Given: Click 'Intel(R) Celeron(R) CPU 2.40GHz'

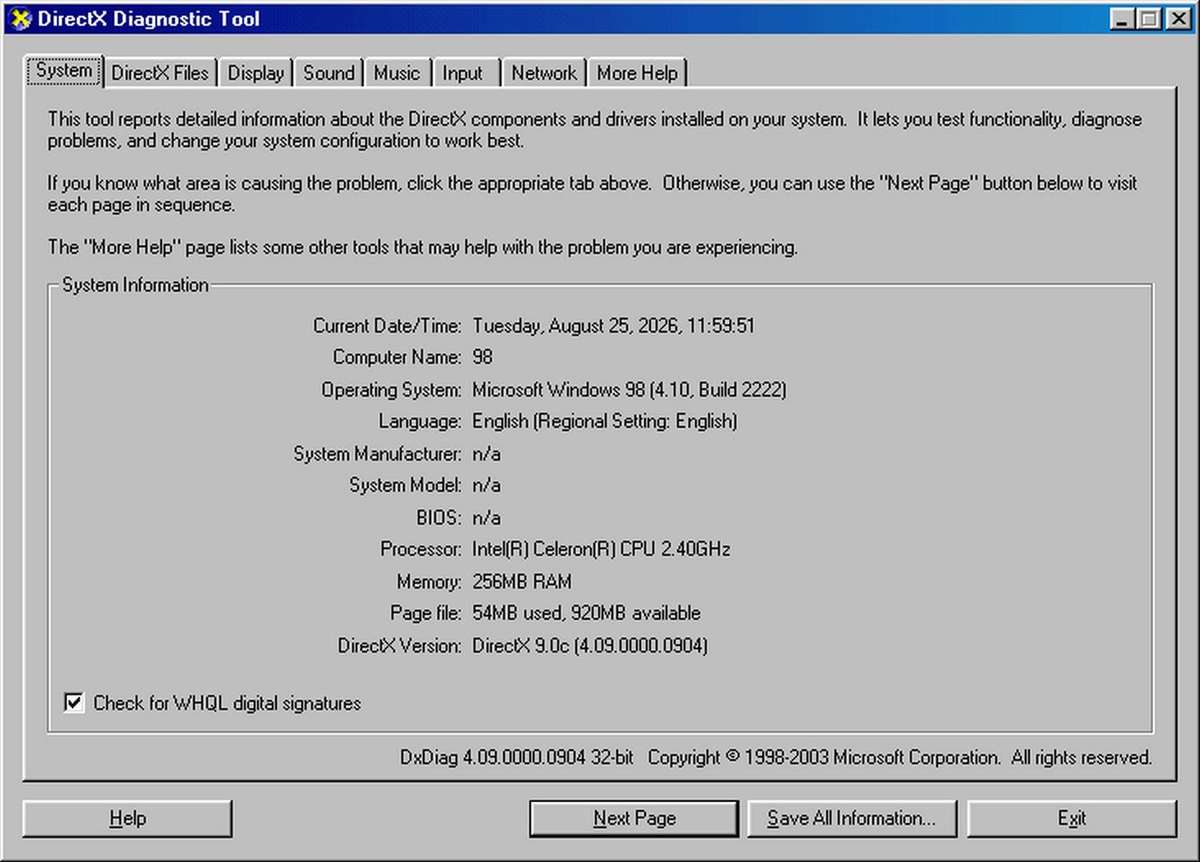Looking at the screenshot, I should click(601, 549).
